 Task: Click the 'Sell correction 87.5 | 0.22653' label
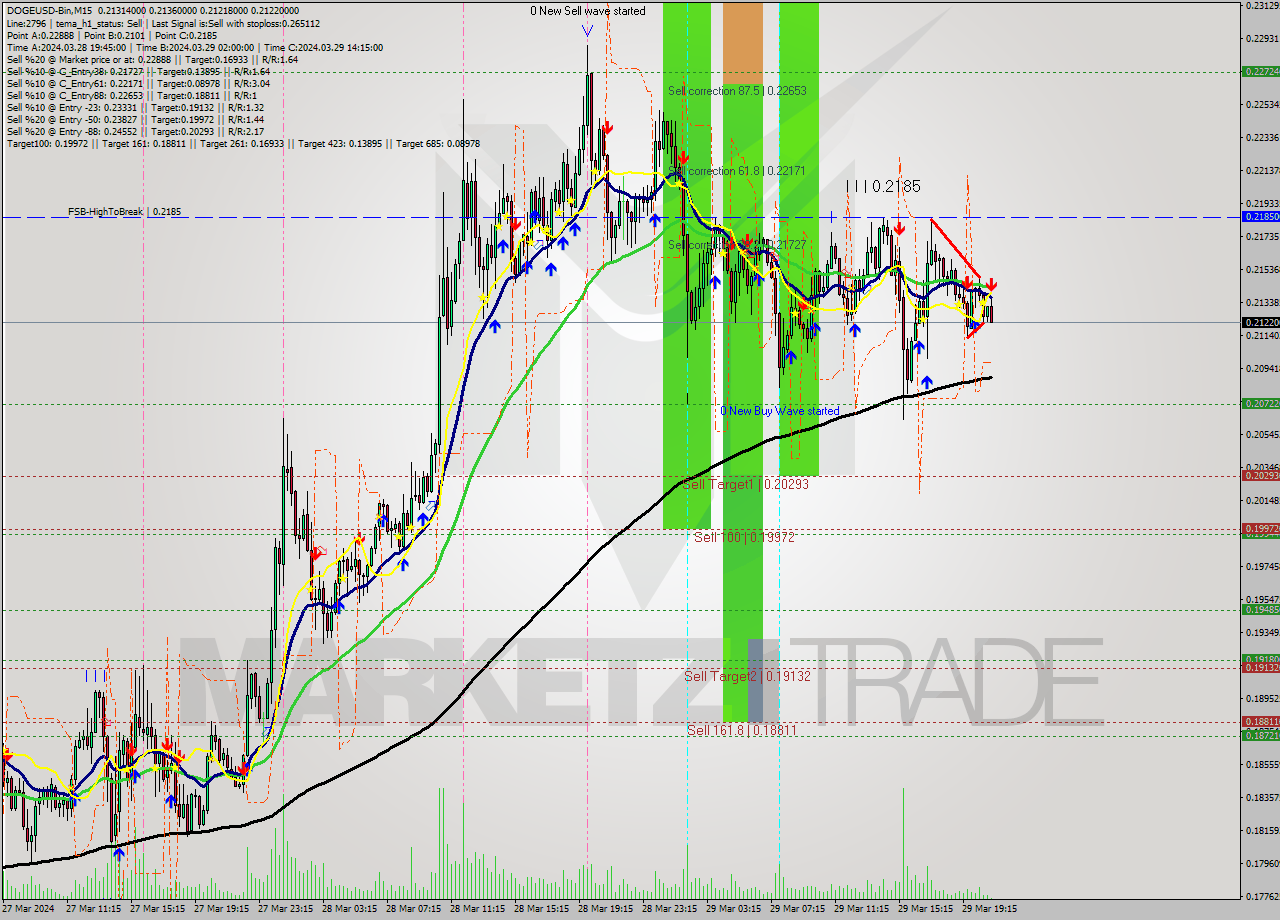pyautogui.click(x=737, y=90)
